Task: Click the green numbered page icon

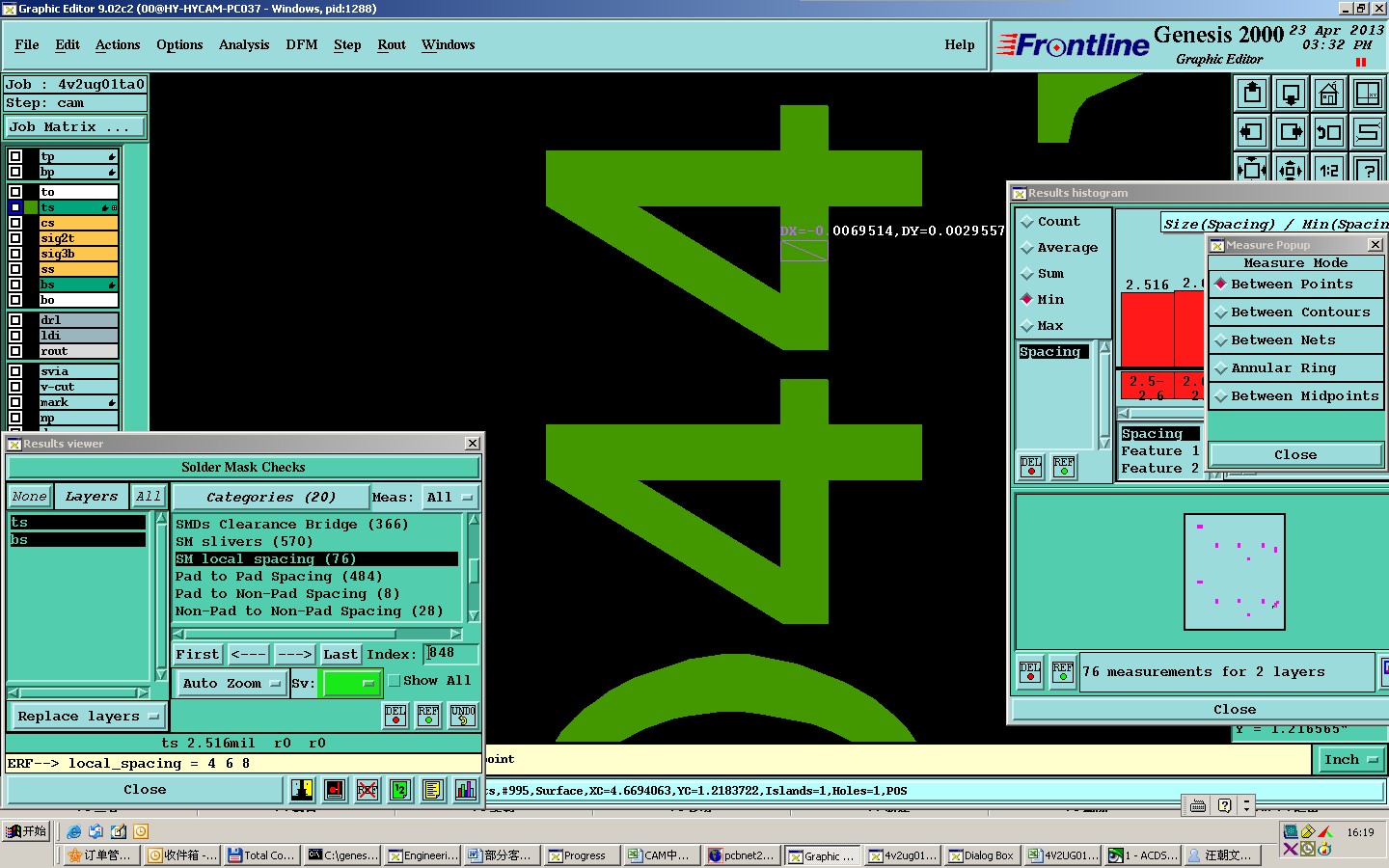Action: pos(400,790)
